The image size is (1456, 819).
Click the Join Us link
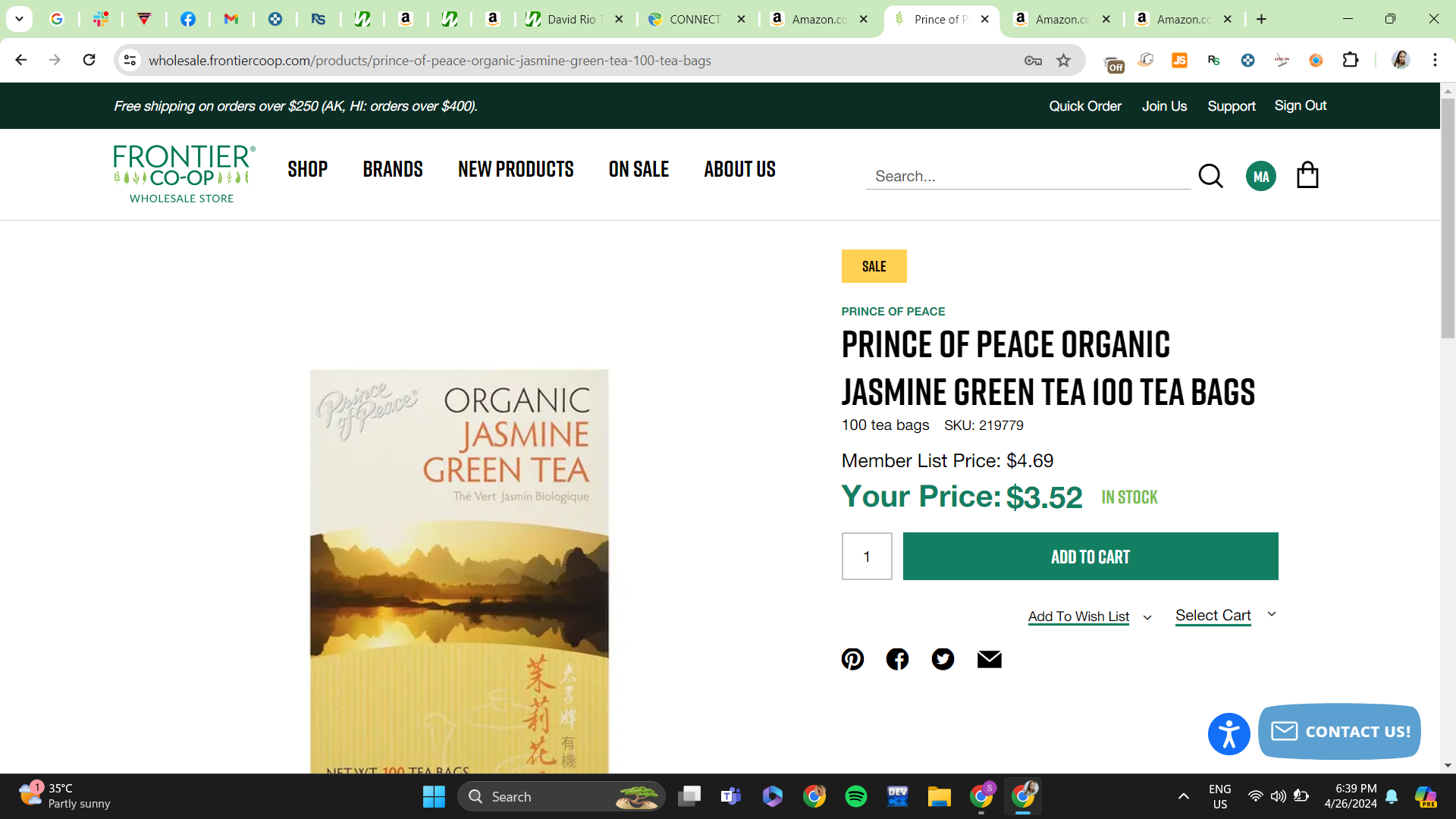(1165, 106)
